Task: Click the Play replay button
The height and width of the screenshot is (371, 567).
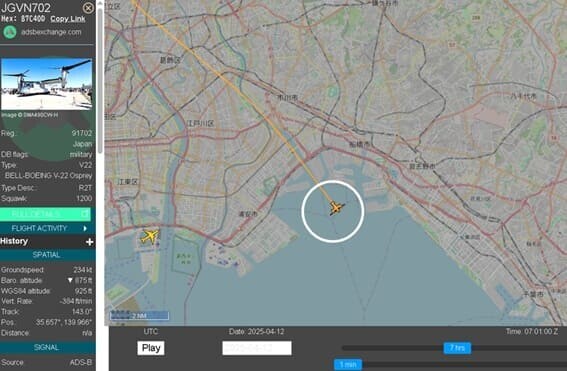Action: pos(151,348)
